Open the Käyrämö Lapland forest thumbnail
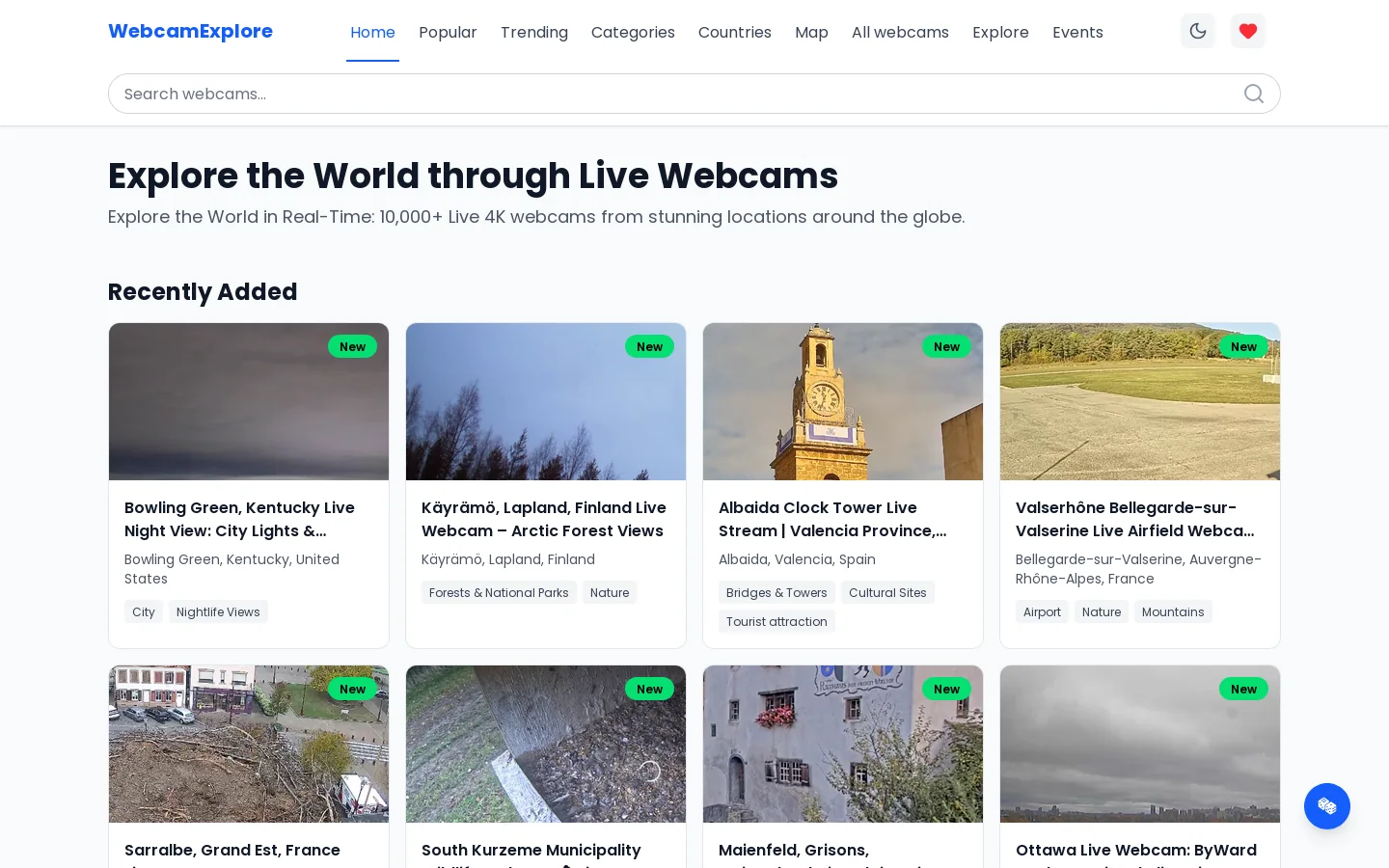The height and width of the screenshot is (868, 1389). coord(546,401)
